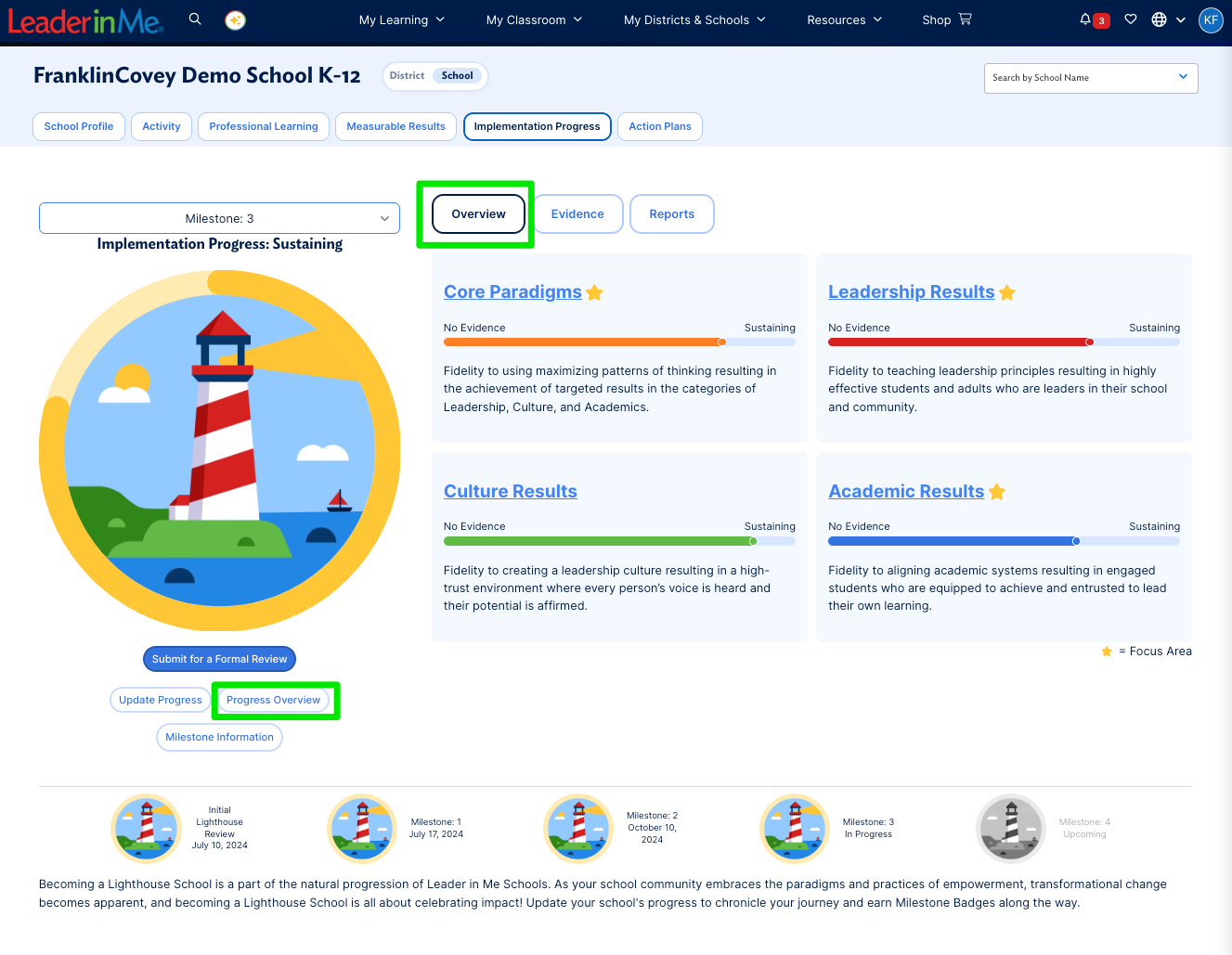Click Submit for a Formal Review
This screenshot has width=1232, height=955.
[220, 659]
